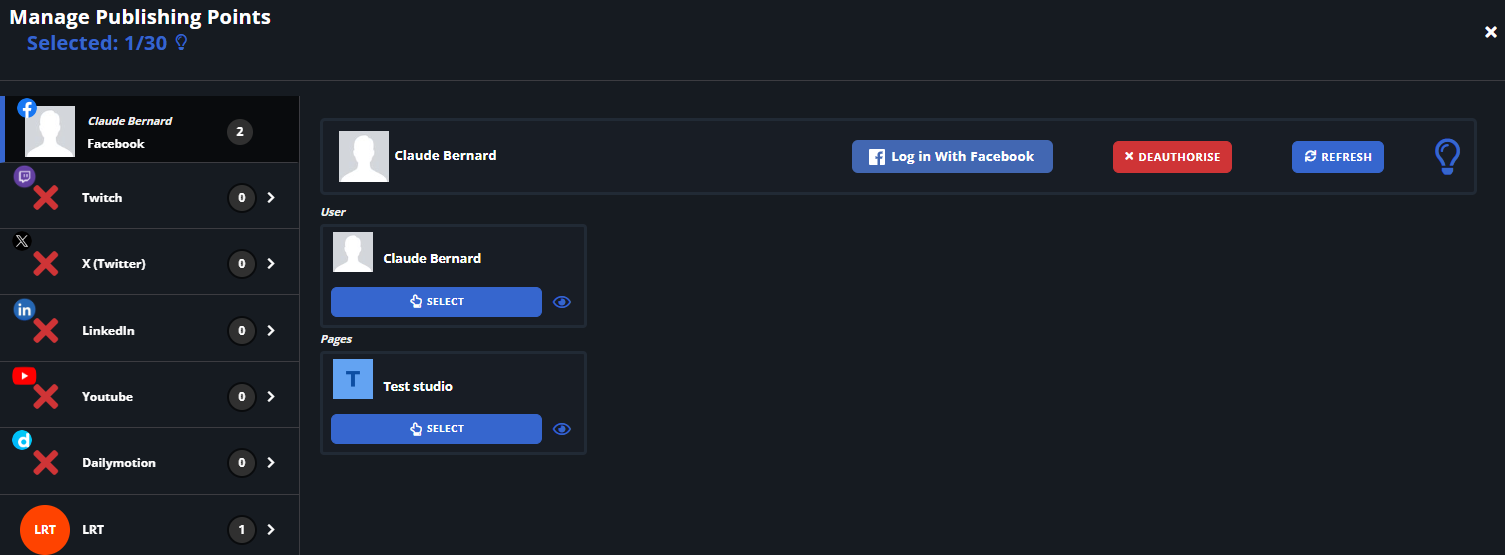Click the small lightbulb next to Selected 1/30
1505x555 pixels.
pos(181,43)
